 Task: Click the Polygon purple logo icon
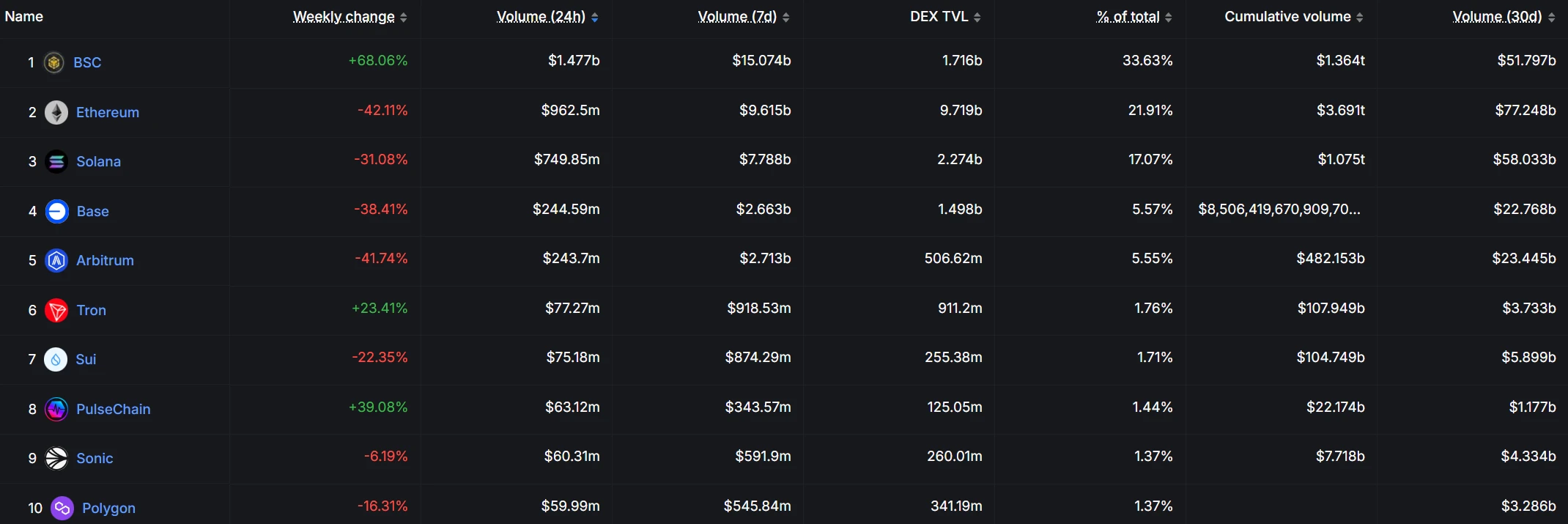pos(62,508)
